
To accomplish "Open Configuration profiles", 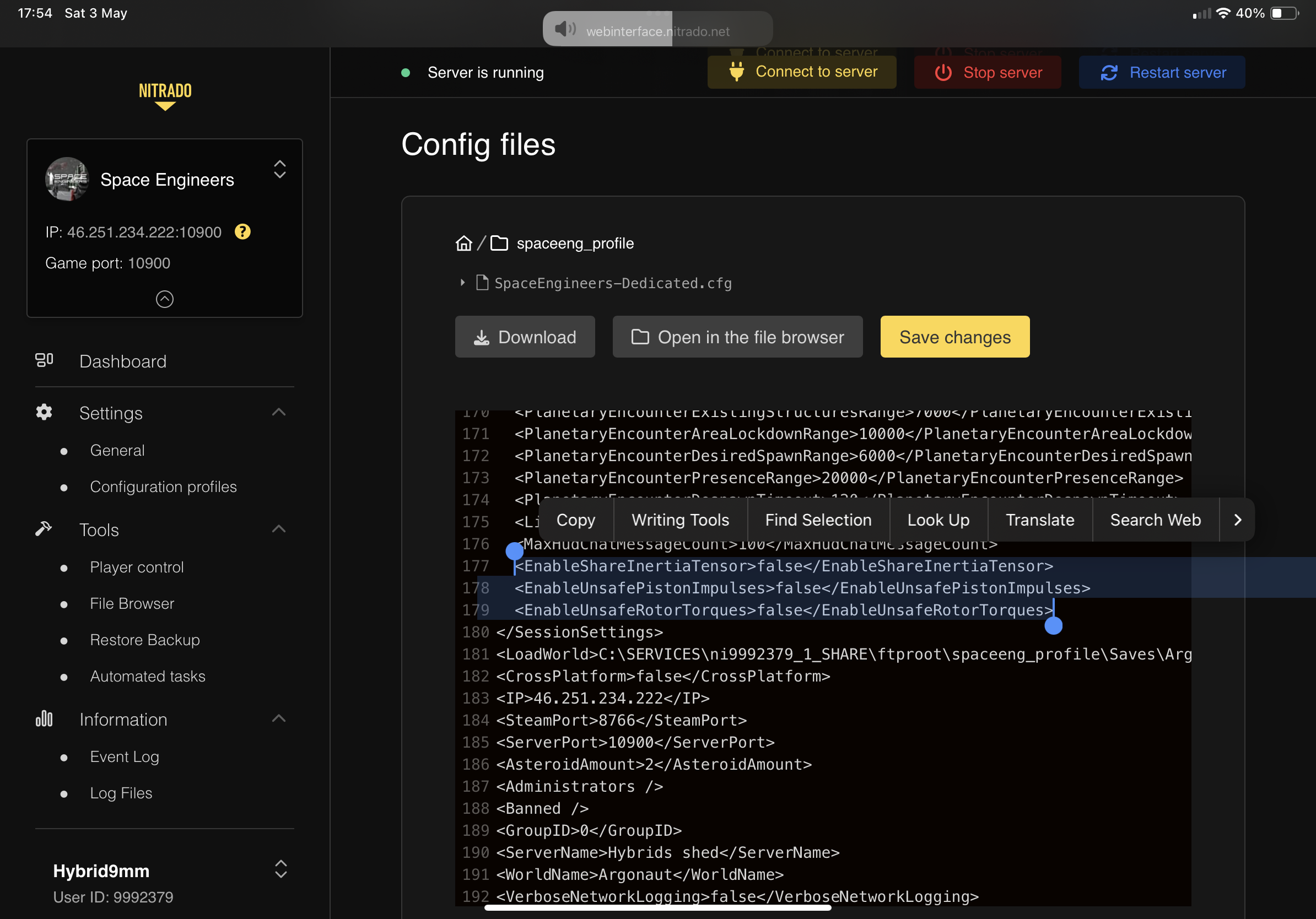I will (163, 486).
